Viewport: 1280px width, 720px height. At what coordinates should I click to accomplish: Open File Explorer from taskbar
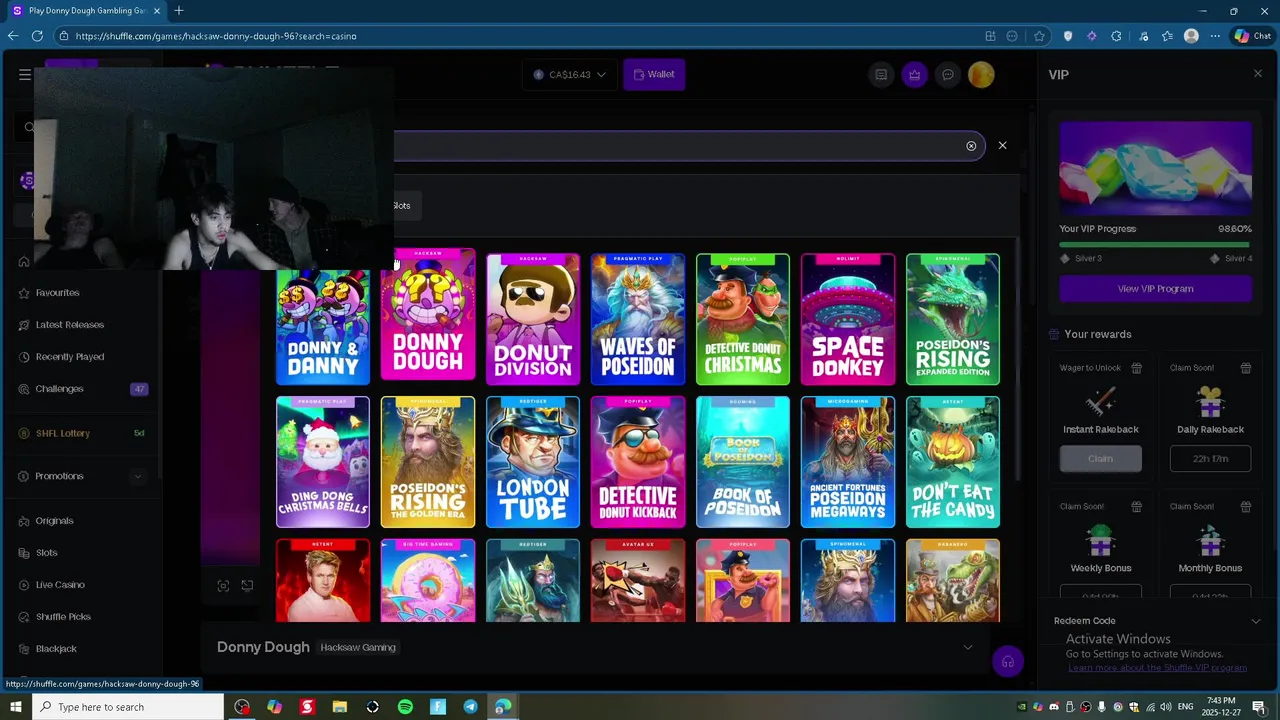pos(340,707)
